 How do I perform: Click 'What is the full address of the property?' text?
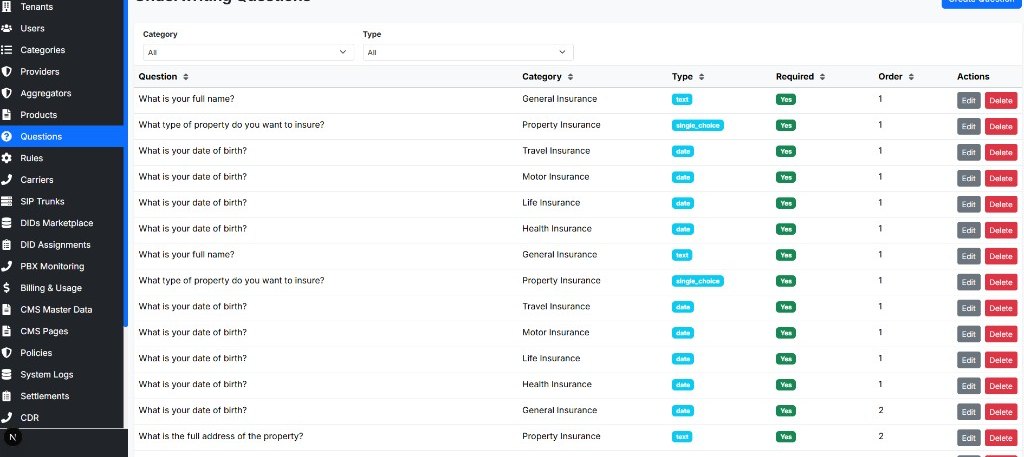coord(221,436)
